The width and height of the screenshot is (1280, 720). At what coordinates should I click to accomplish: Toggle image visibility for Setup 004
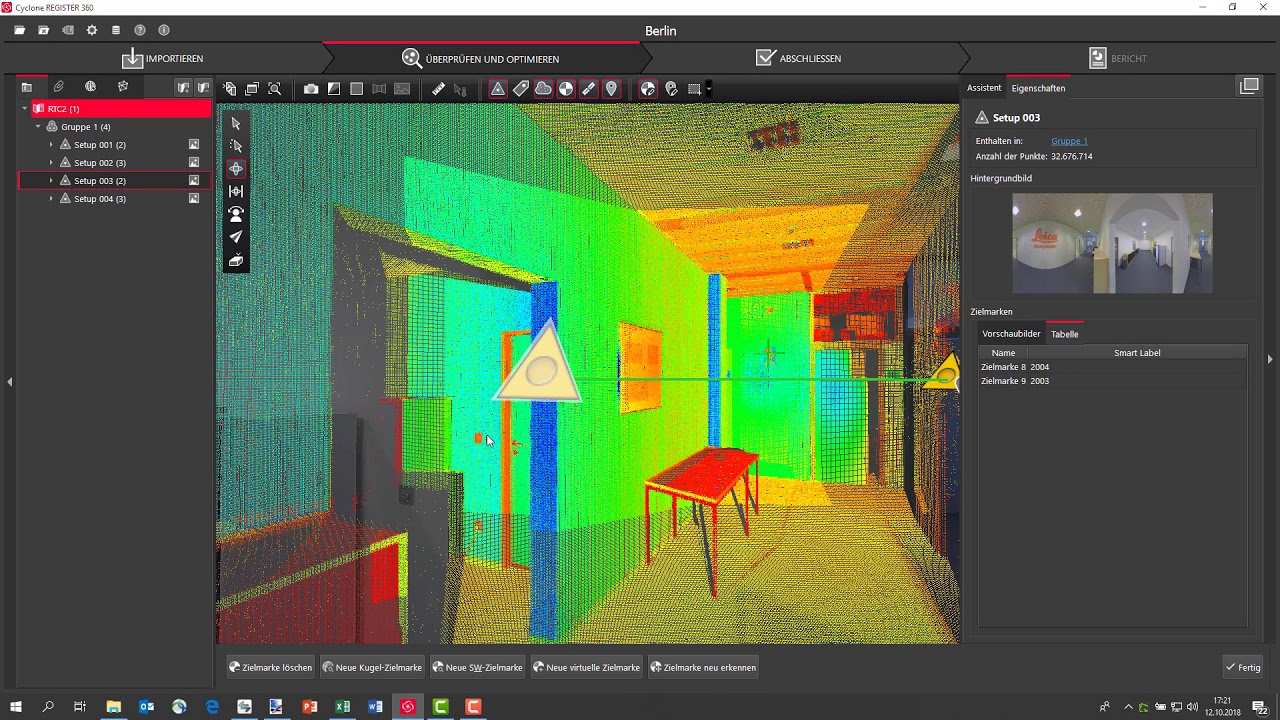point(194,199)
